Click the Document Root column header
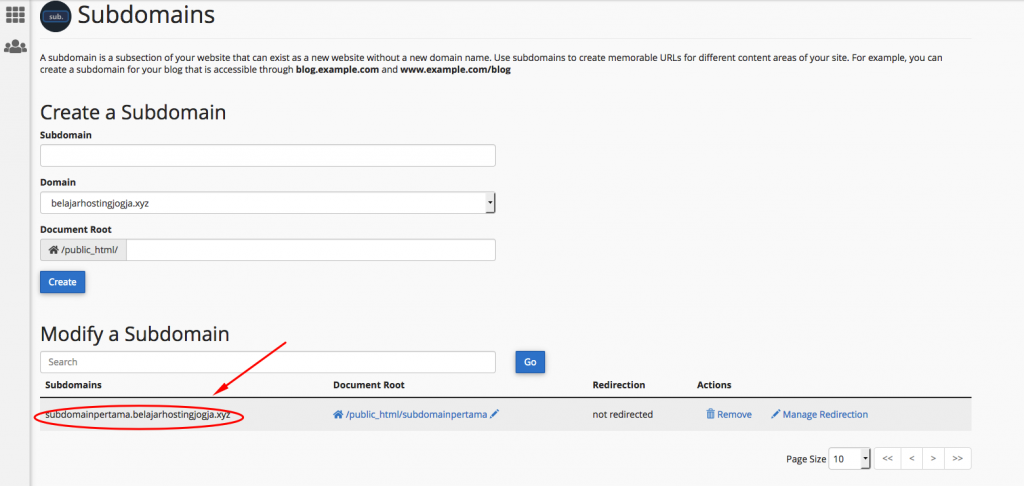This screenshot has height=486, width=1024. click(x=368, y=385)
